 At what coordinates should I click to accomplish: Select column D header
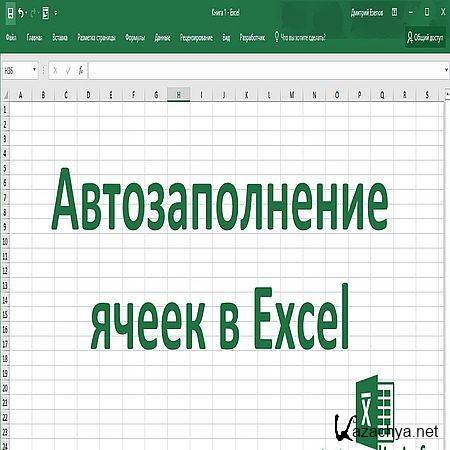point(88,95)
